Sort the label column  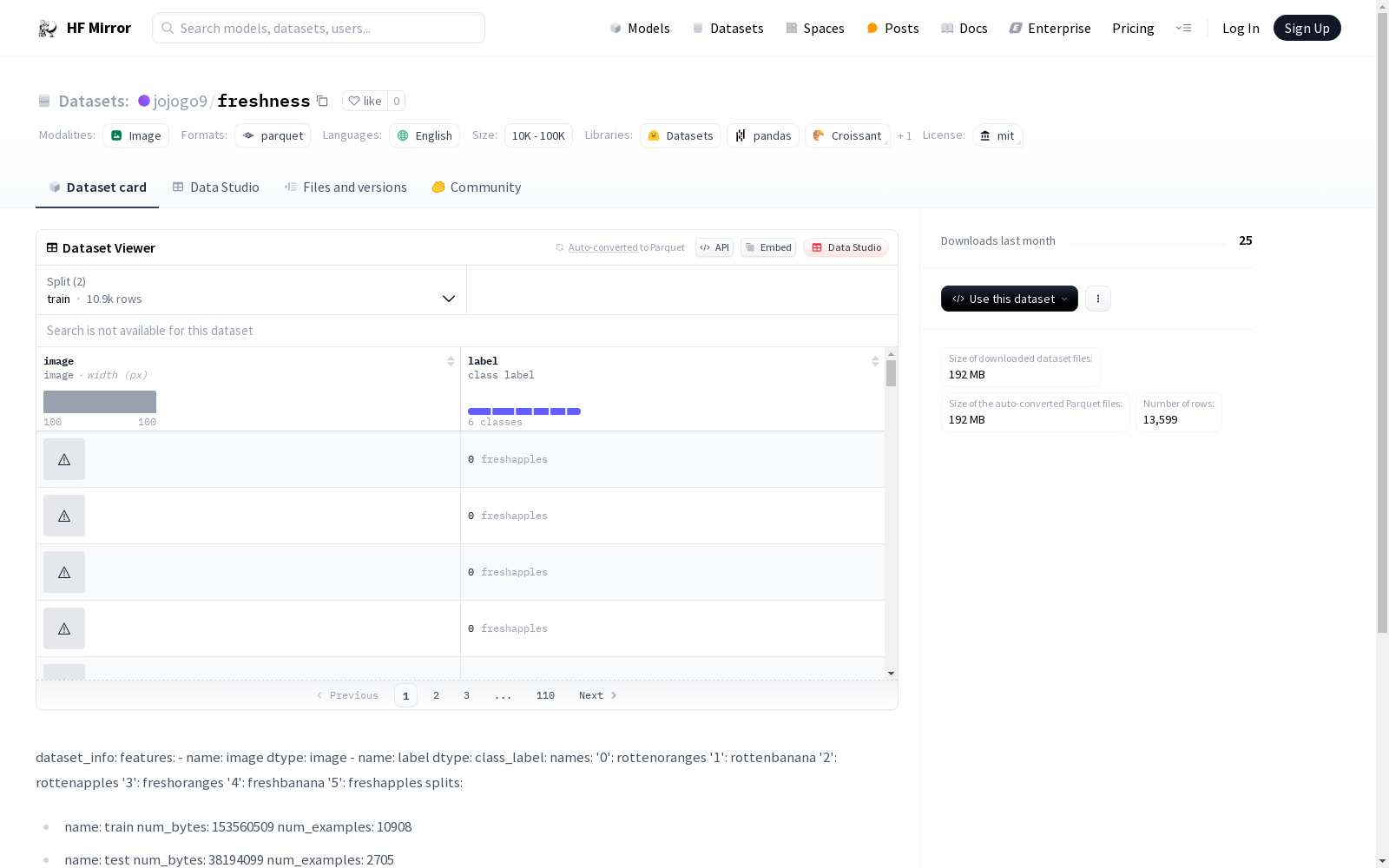pos(875,361)
